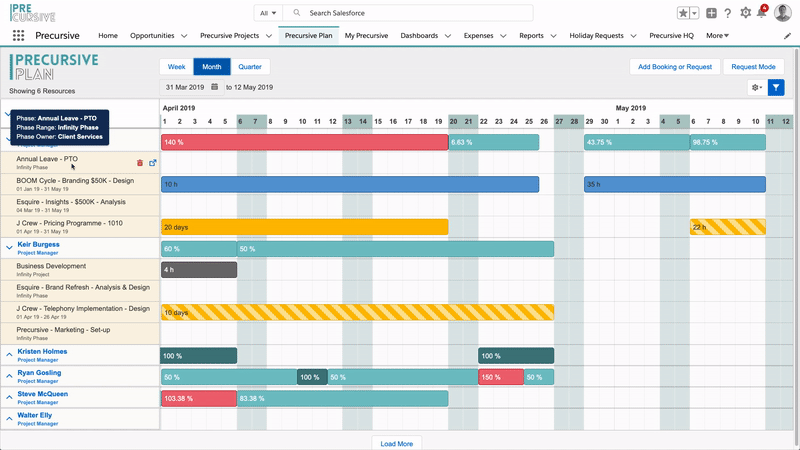Switch to Month view
The width and height of the screenshot is (800, 450).
(x=212, y=67)
